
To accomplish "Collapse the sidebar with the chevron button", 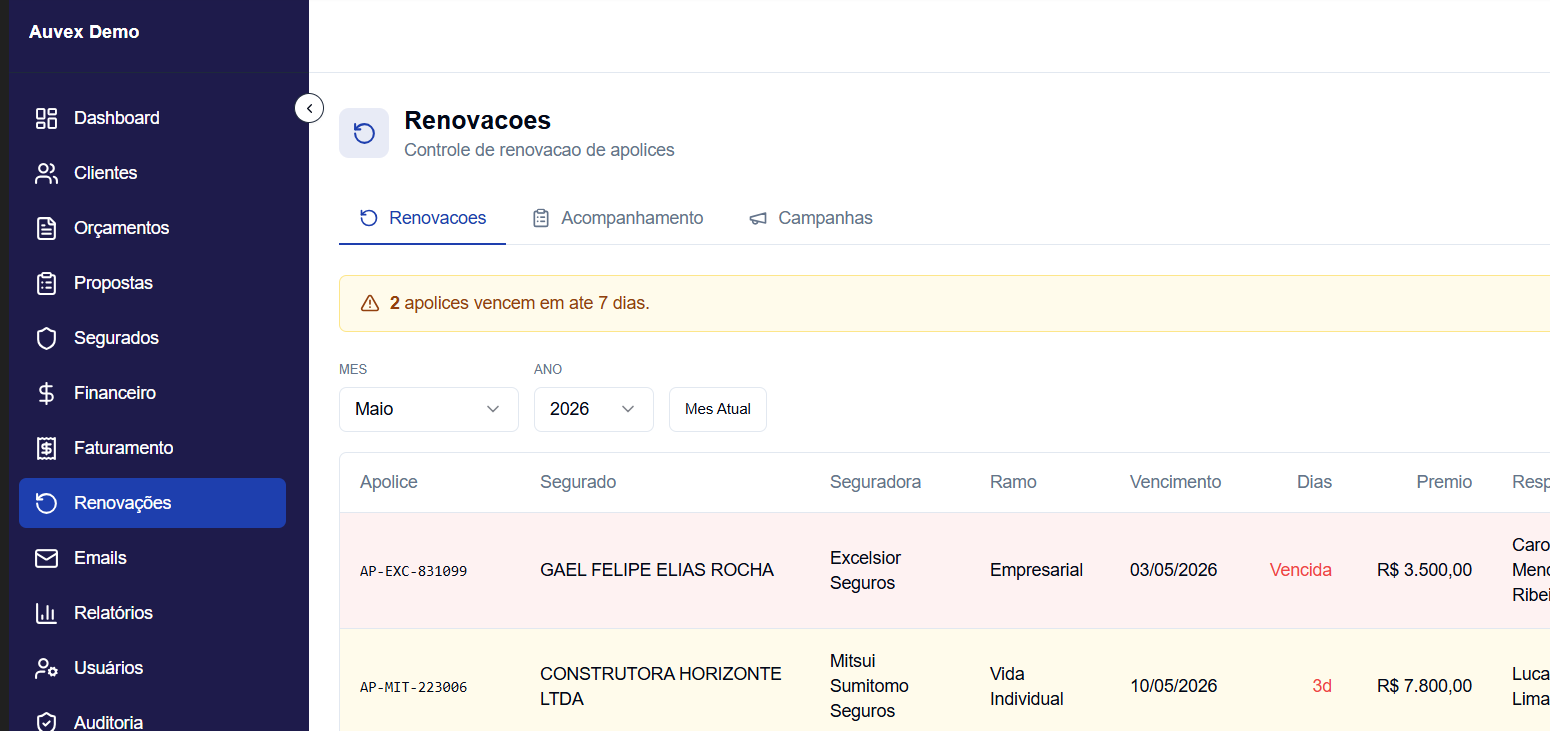I will click(x=309, y=107).
